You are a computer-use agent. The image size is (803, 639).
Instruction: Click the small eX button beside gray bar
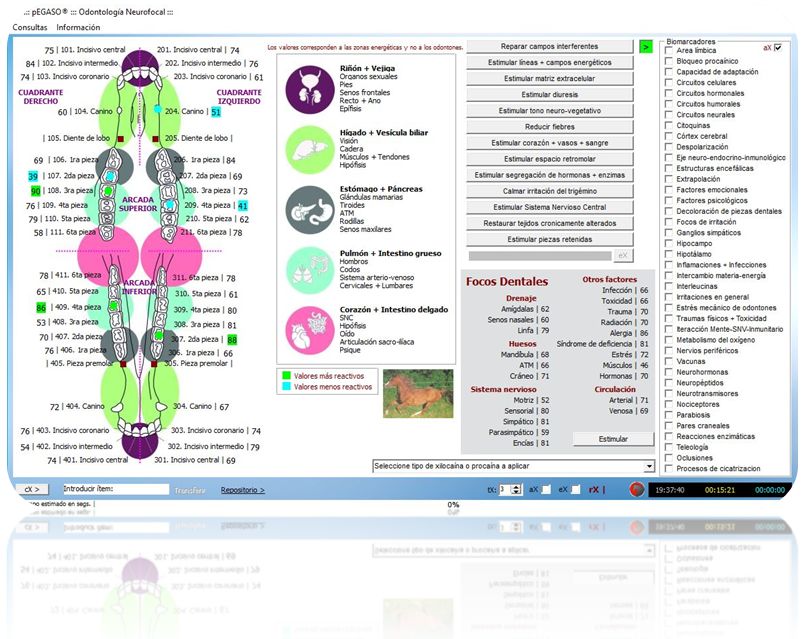coord(623,255)
